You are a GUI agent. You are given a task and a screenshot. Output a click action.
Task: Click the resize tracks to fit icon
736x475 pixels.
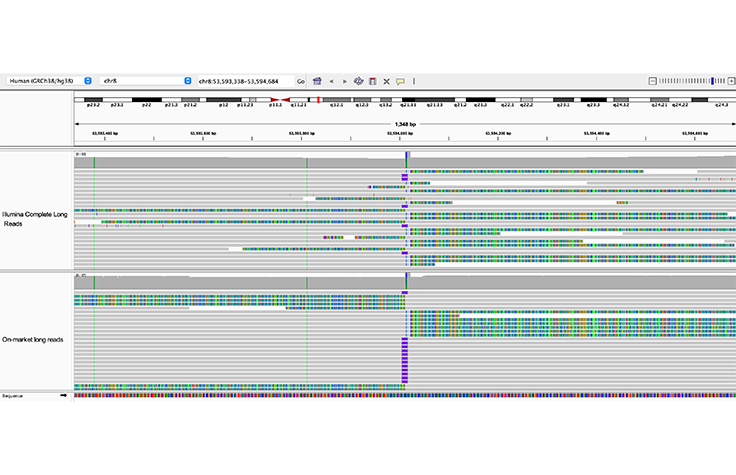[386, 80]
